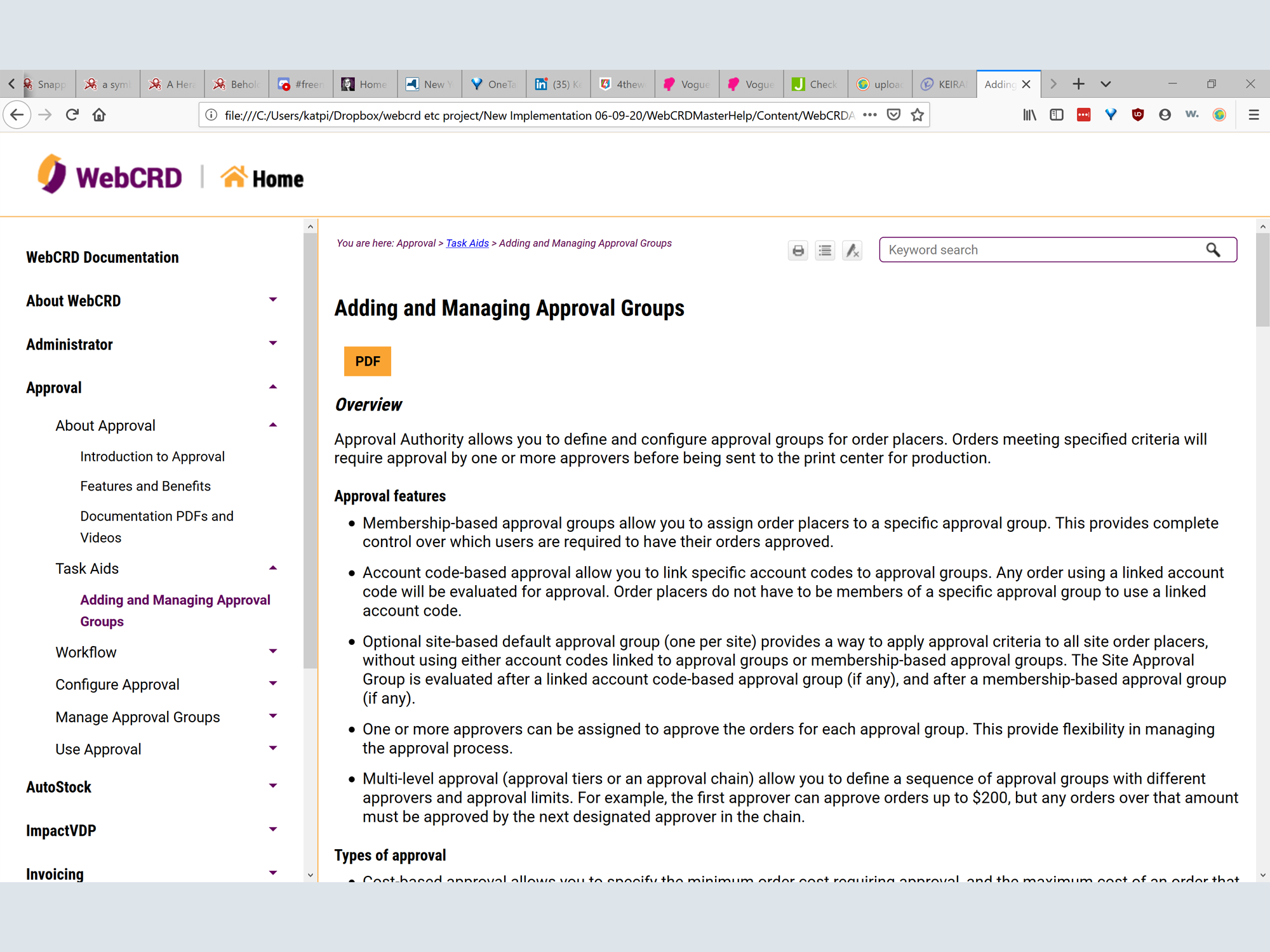Print the topic using the printer icon
Viewport: 1270px width, 952px height.
pos(798,251)
